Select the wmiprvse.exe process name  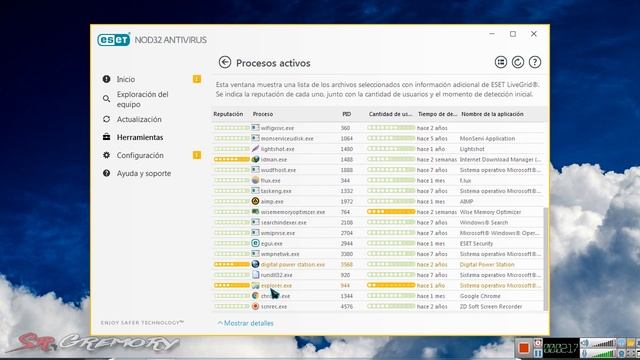[x=278, y=233]
